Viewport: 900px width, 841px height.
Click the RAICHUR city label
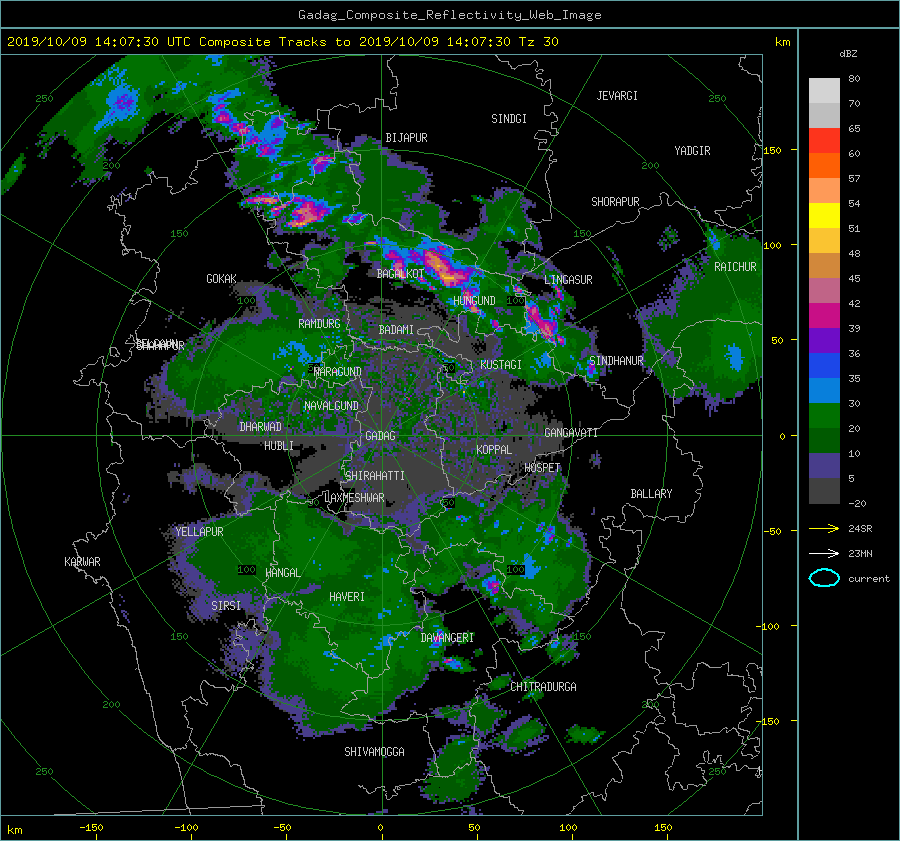click(735, 267)
